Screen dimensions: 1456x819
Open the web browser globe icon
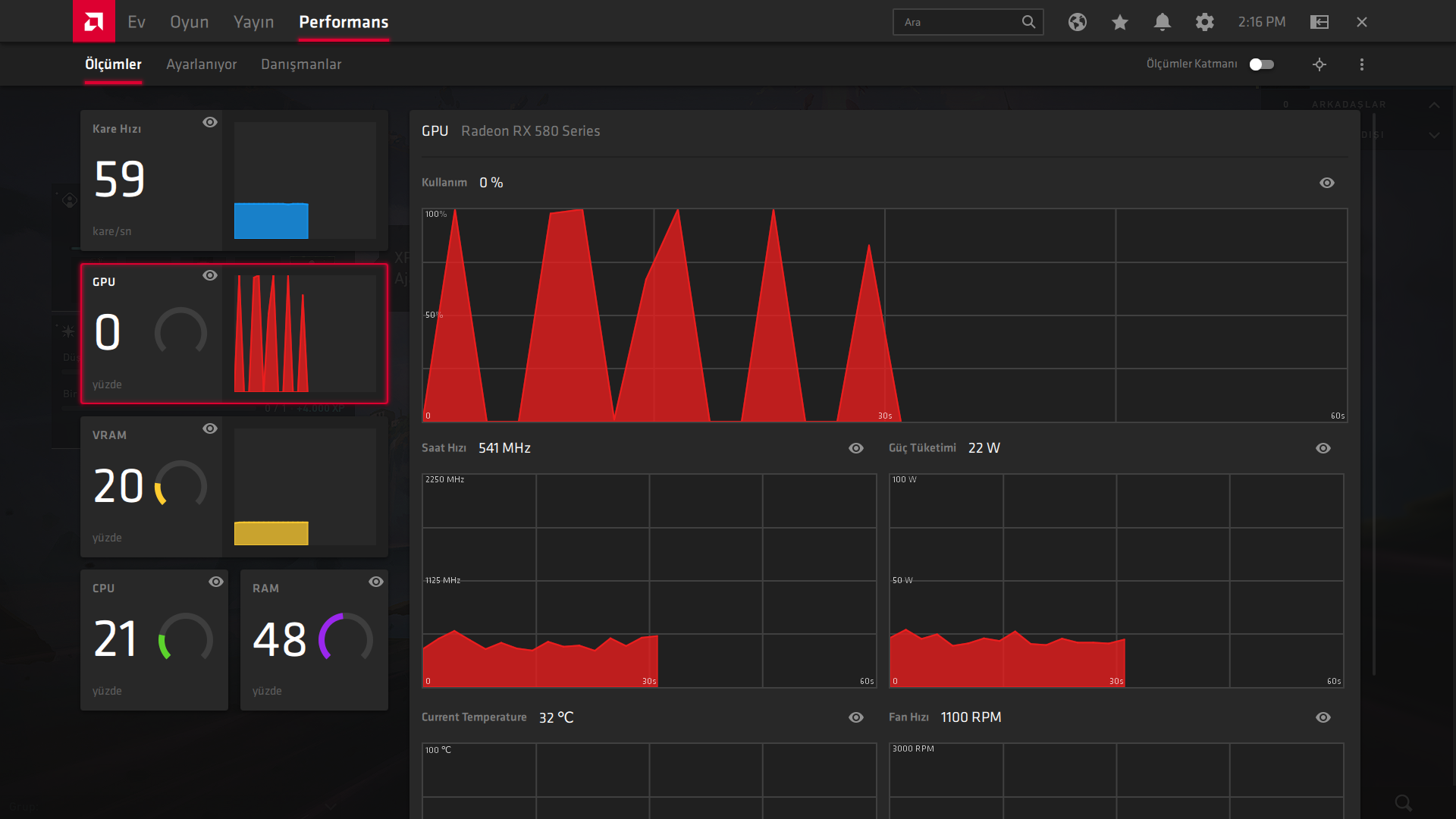[x=1078, y=22]
